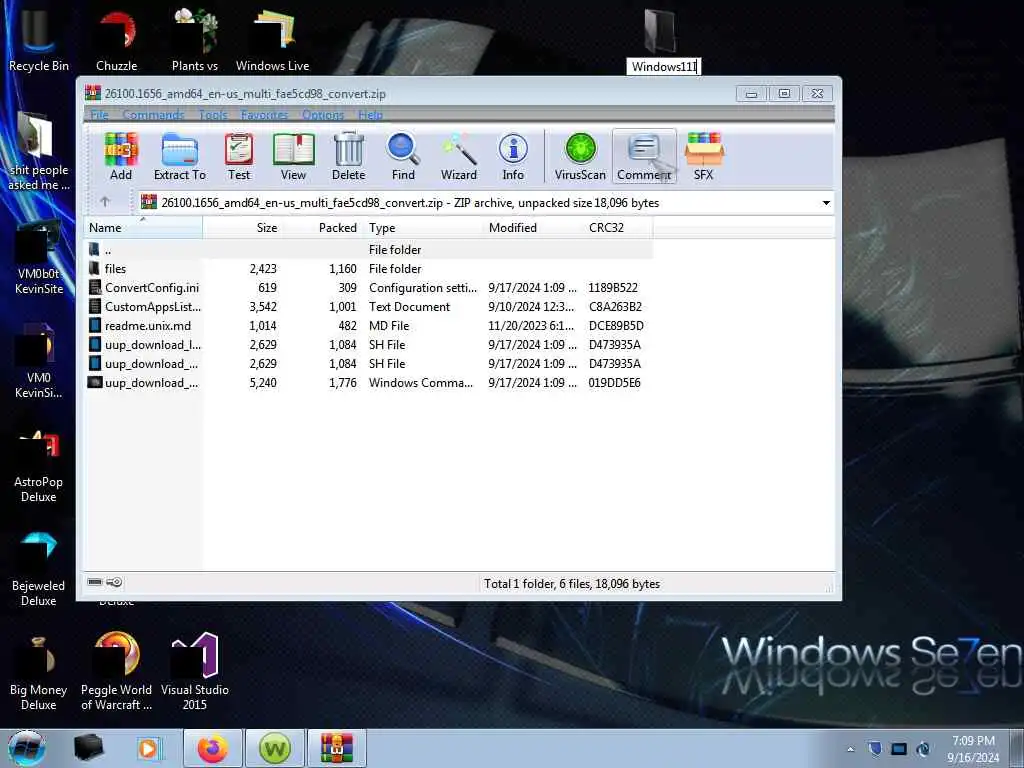Click the Add toolbar icon
This screenshot has width=1024, height=768.
click(x=121, y=157)
